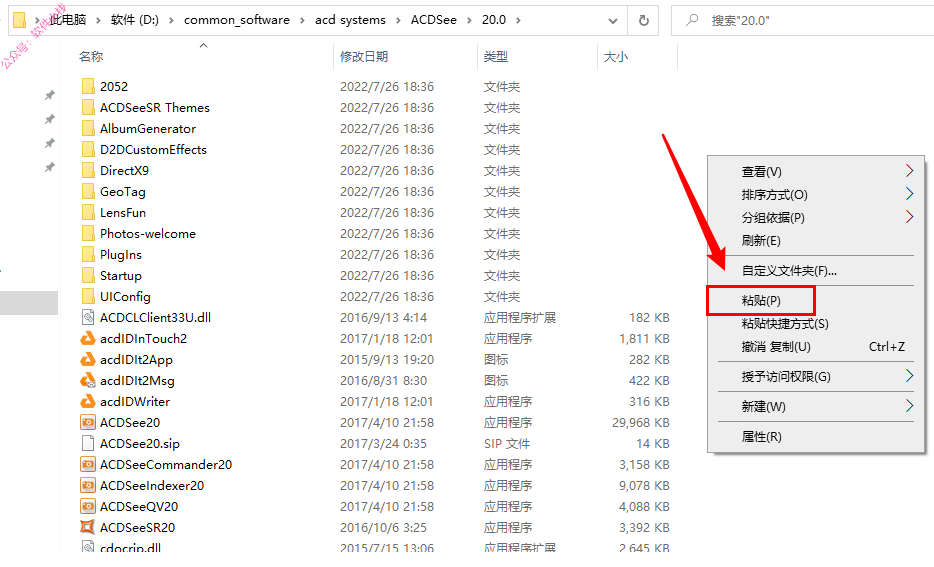Expand breadcrumb arrow after 20.0
This screenshot has height=567, width=934.
pos(518,20)
